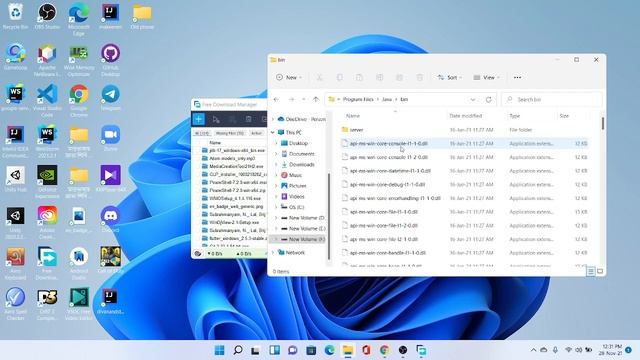
Task: Open OBS Studio desktop shortcut
Action: (x=47, y=16)
